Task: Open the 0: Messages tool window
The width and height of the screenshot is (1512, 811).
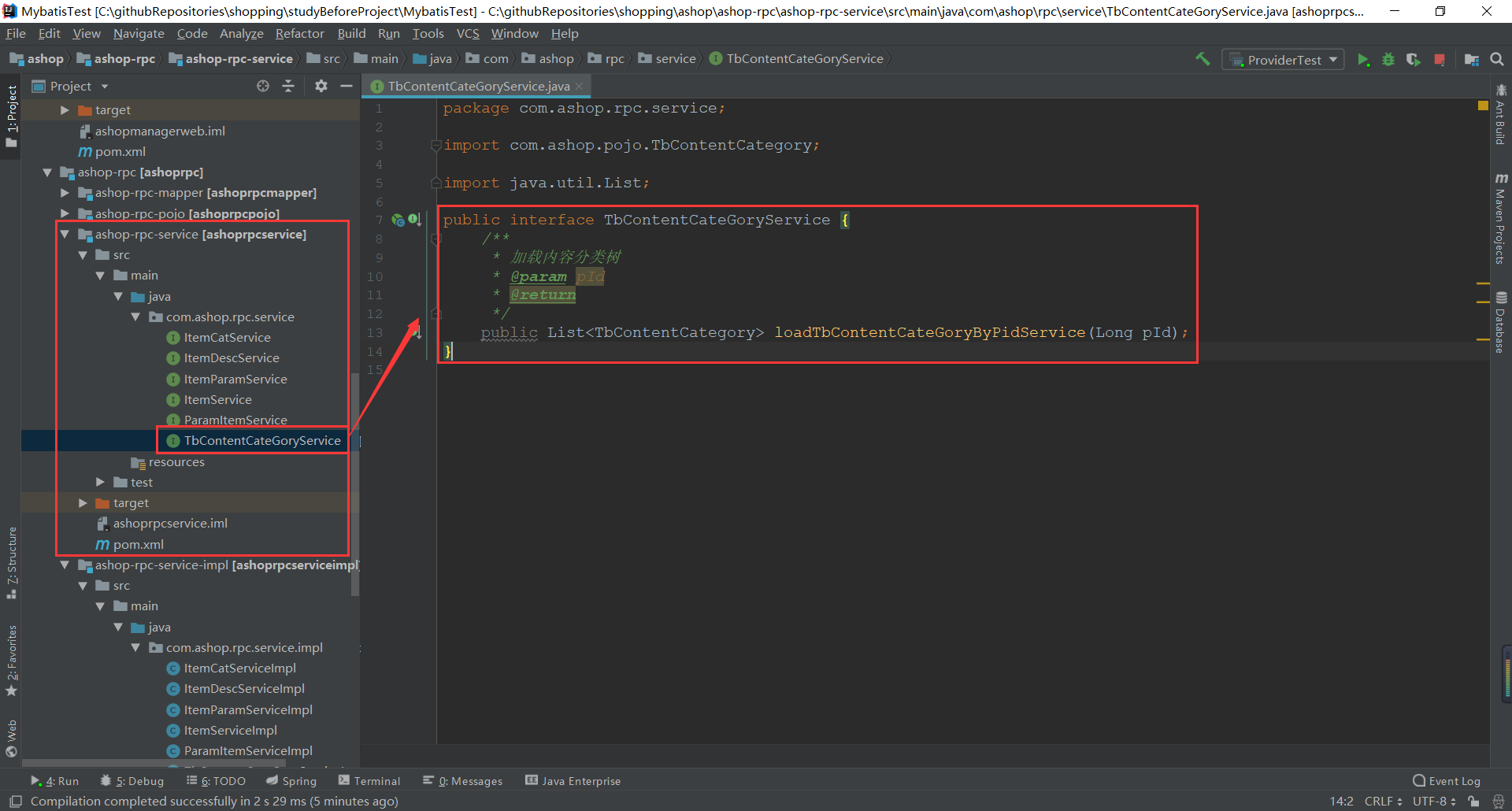Action: tap(463, 781)
